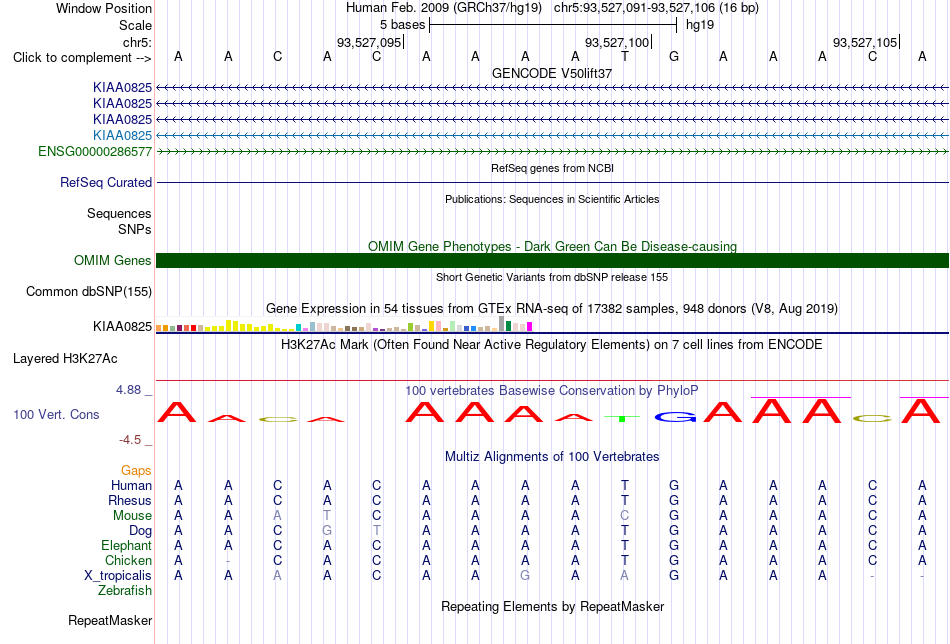Viewport: 950px width, 644px height.
Task: Click the RepeatMasker track label
Action: (110, 621)
